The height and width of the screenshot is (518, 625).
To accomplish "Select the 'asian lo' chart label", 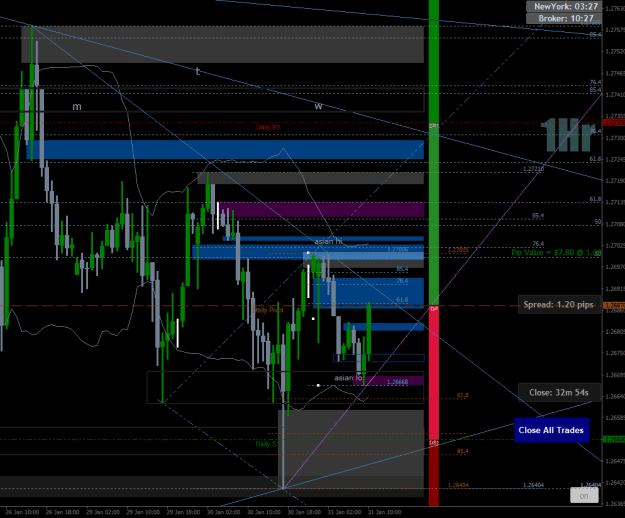I will tap(348, 378).
